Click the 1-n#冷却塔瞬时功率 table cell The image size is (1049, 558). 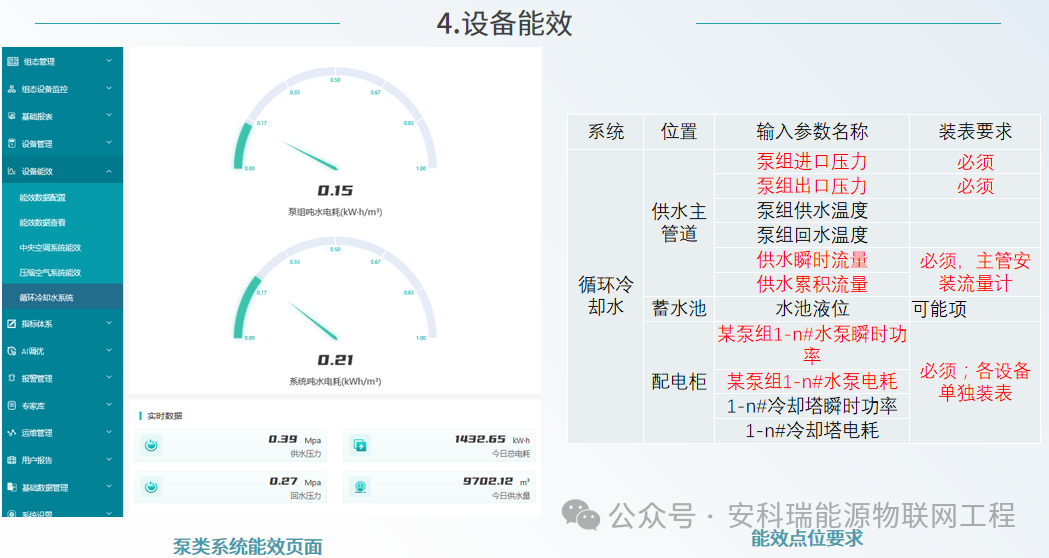click(812, 406)
